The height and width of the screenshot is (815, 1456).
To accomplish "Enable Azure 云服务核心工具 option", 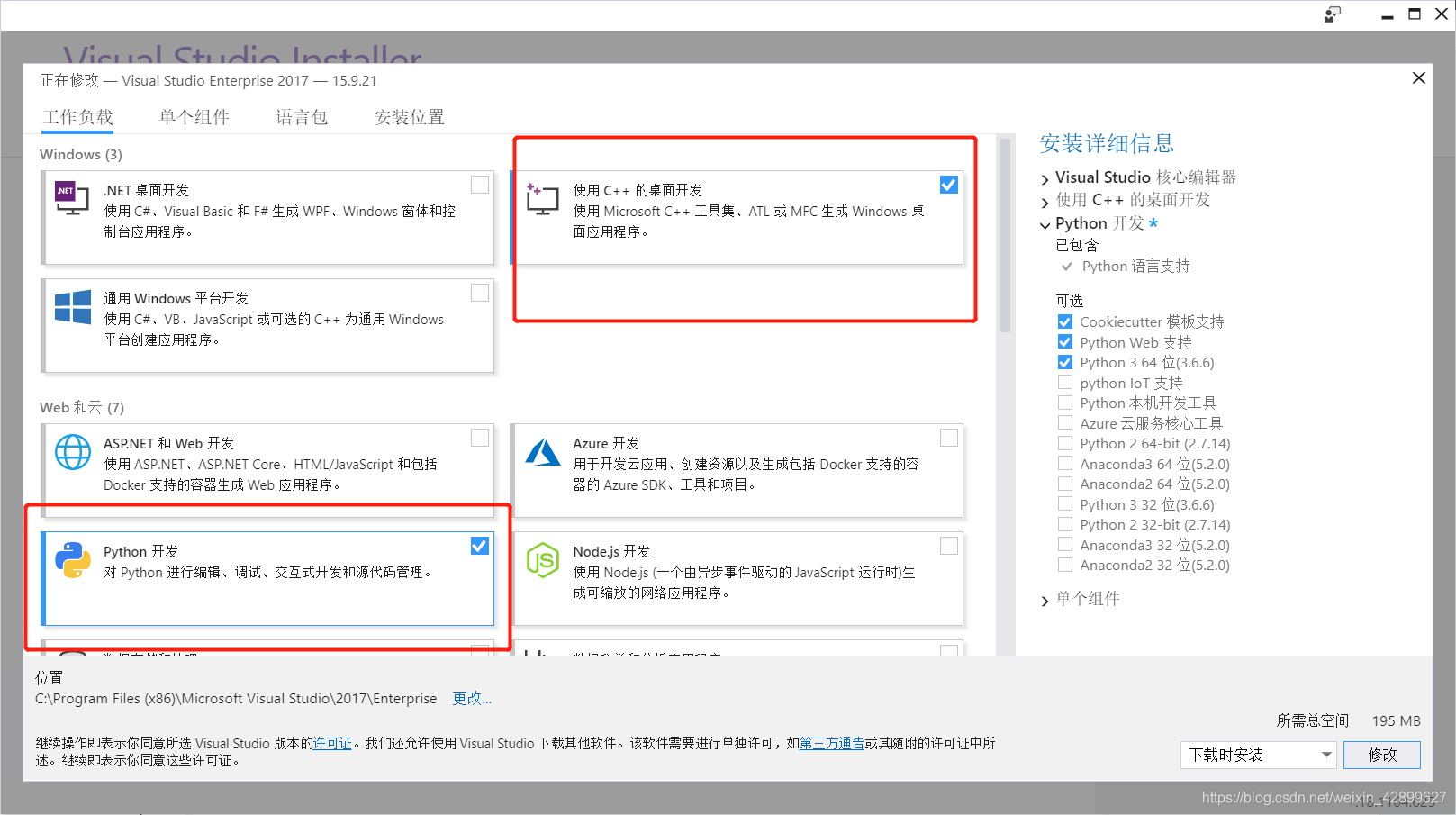I will pos(1065,423).
